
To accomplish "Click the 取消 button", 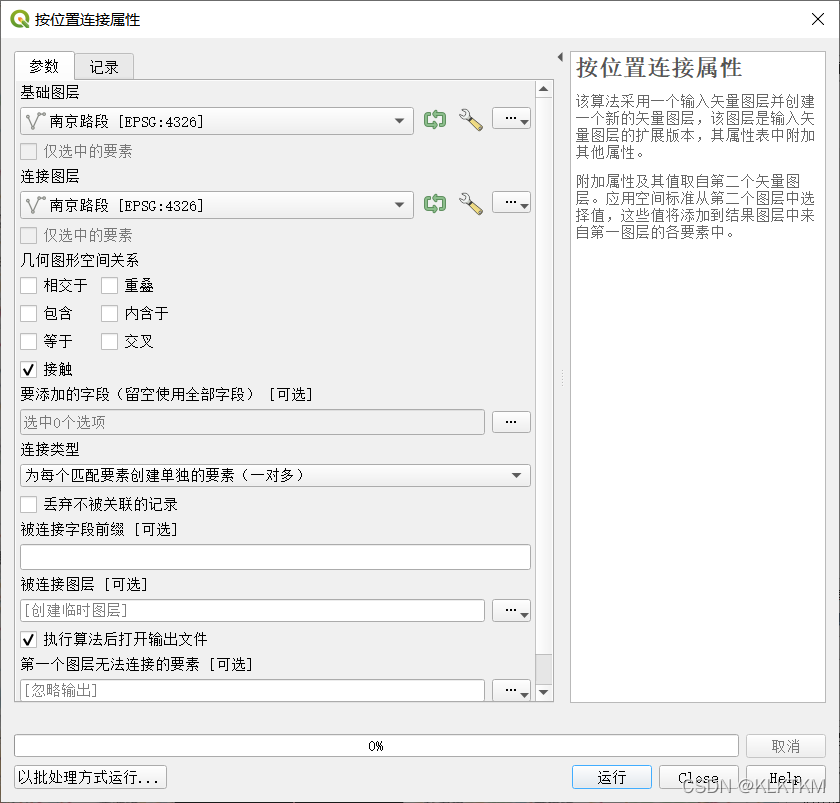I will coord(785,746).
